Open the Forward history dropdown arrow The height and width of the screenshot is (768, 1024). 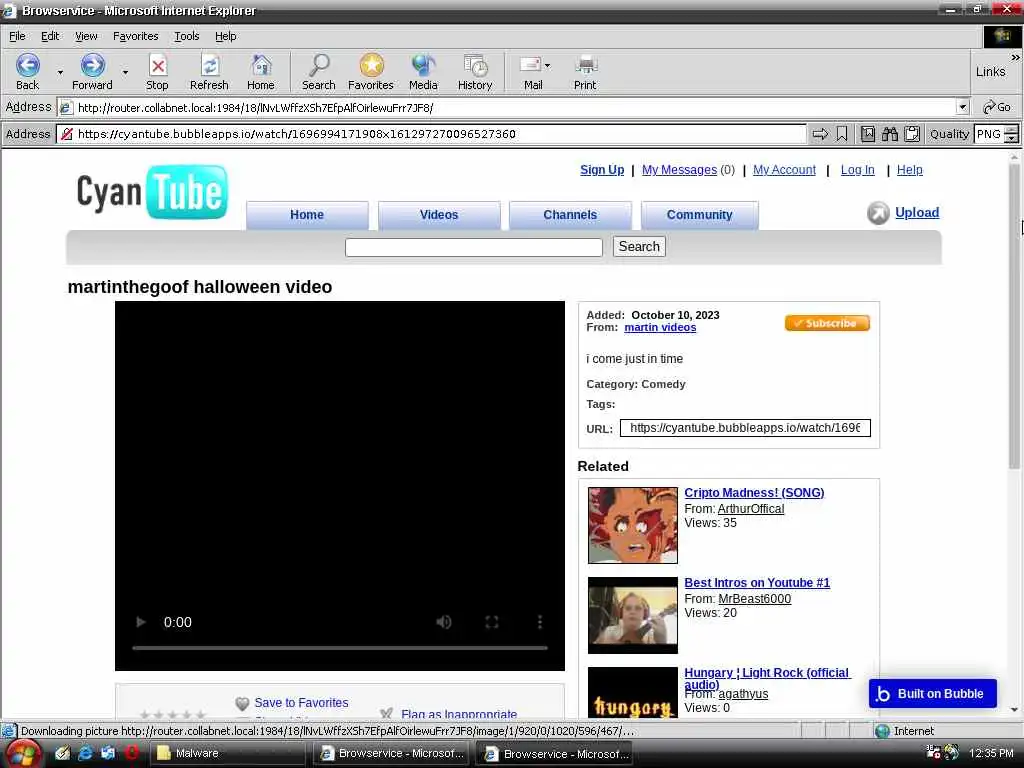point(125,72)
